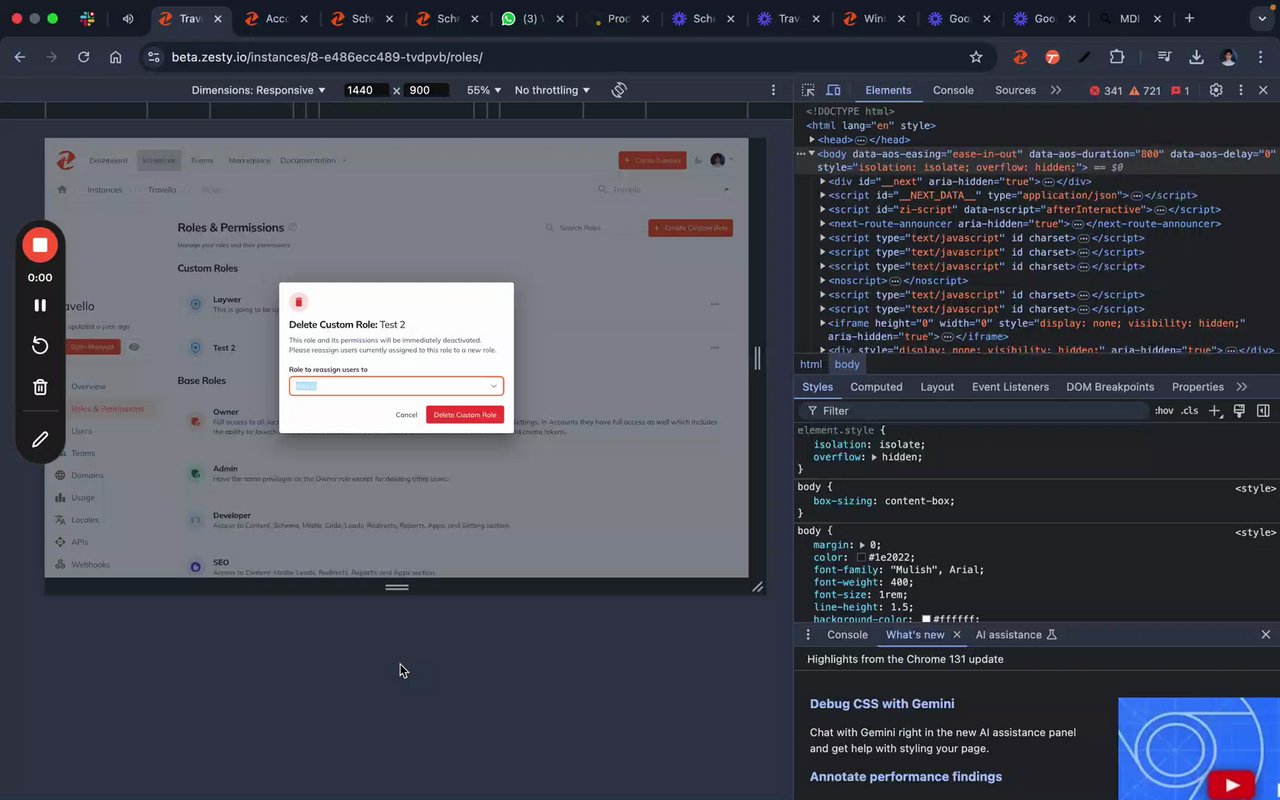The height and width of the screenshot is (800, 1280).
Task: Open the 55% zoom dropdown
Action: pos(485,90)
